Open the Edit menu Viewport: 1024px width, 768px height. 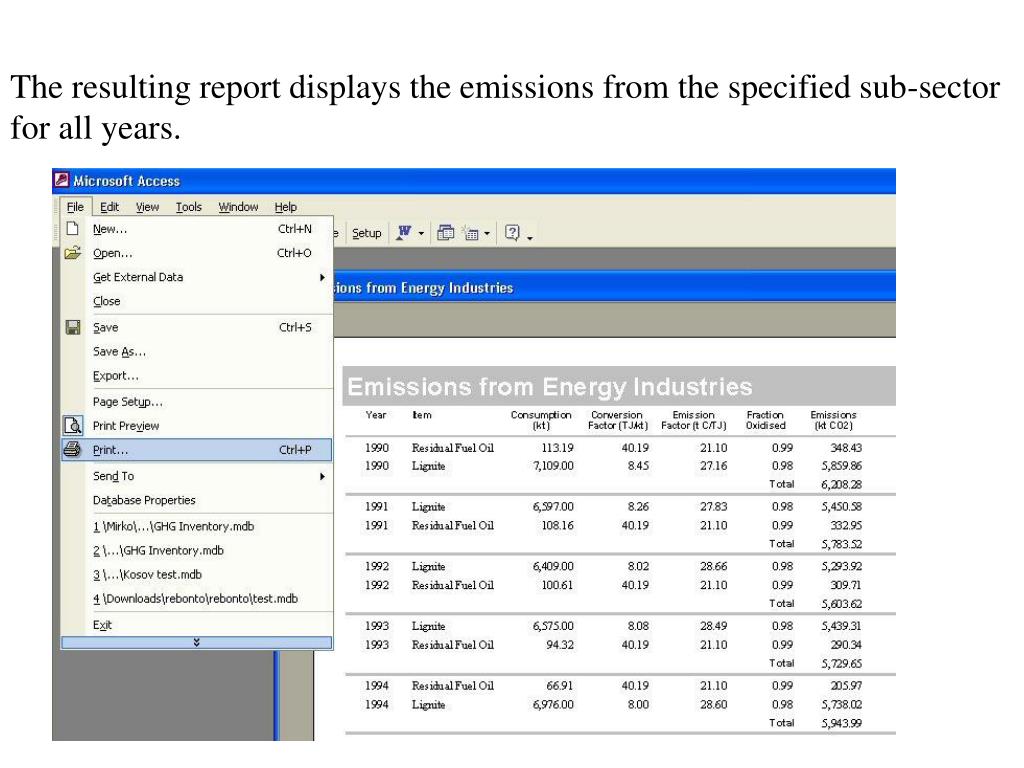pyautogui.click(x=109, y=207)
